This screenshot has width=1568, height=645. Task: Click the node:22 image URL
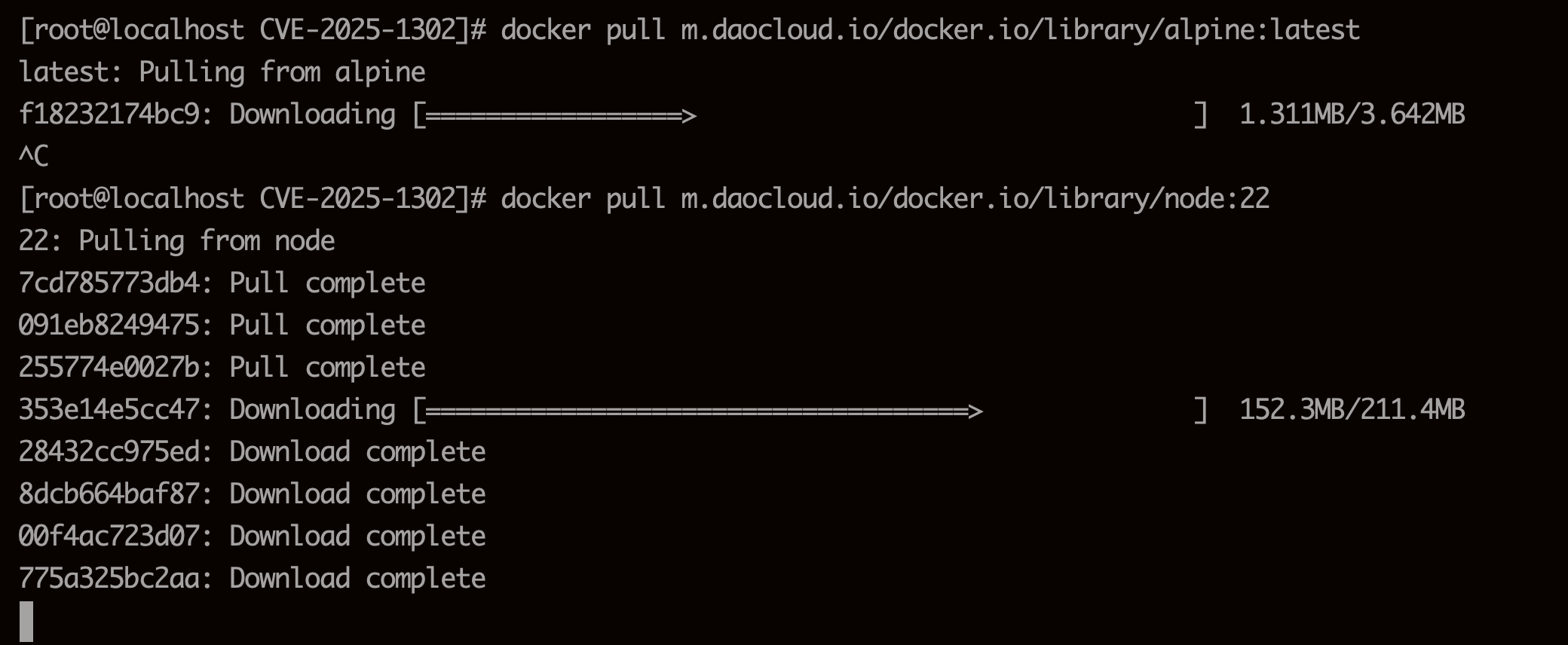click(x=975, y=199)
